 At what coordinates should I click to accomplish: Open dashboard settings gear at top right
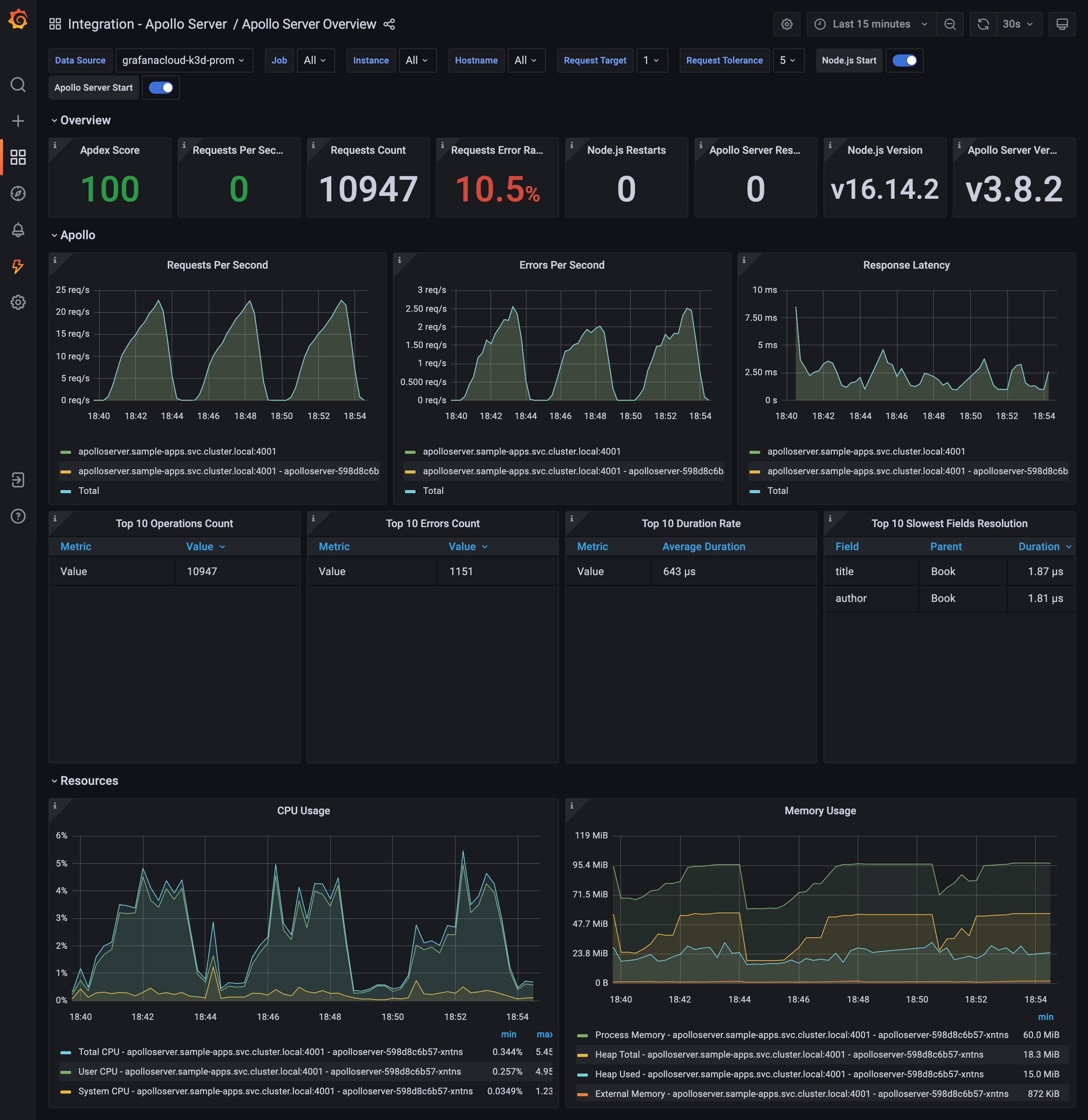[x=787, y=24]
